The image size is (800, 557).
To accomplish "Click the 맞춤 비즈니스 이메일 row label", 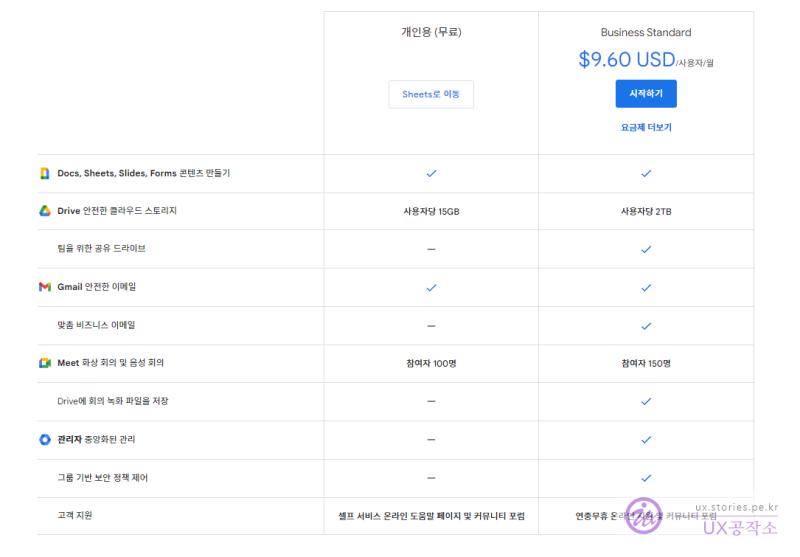I will 96,325.
